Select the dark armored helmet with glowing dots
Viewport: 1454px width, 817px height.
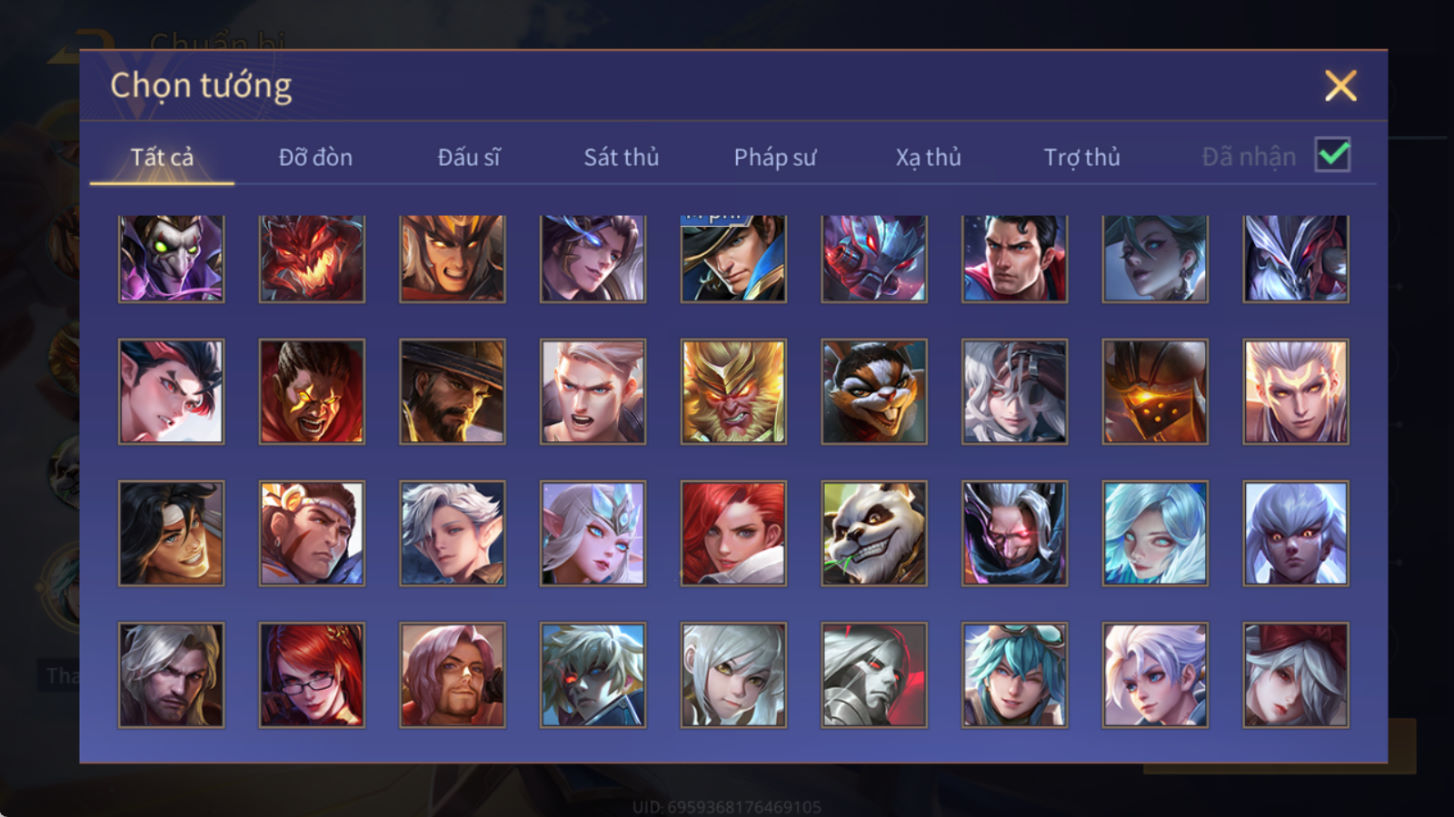(1155, 391)
